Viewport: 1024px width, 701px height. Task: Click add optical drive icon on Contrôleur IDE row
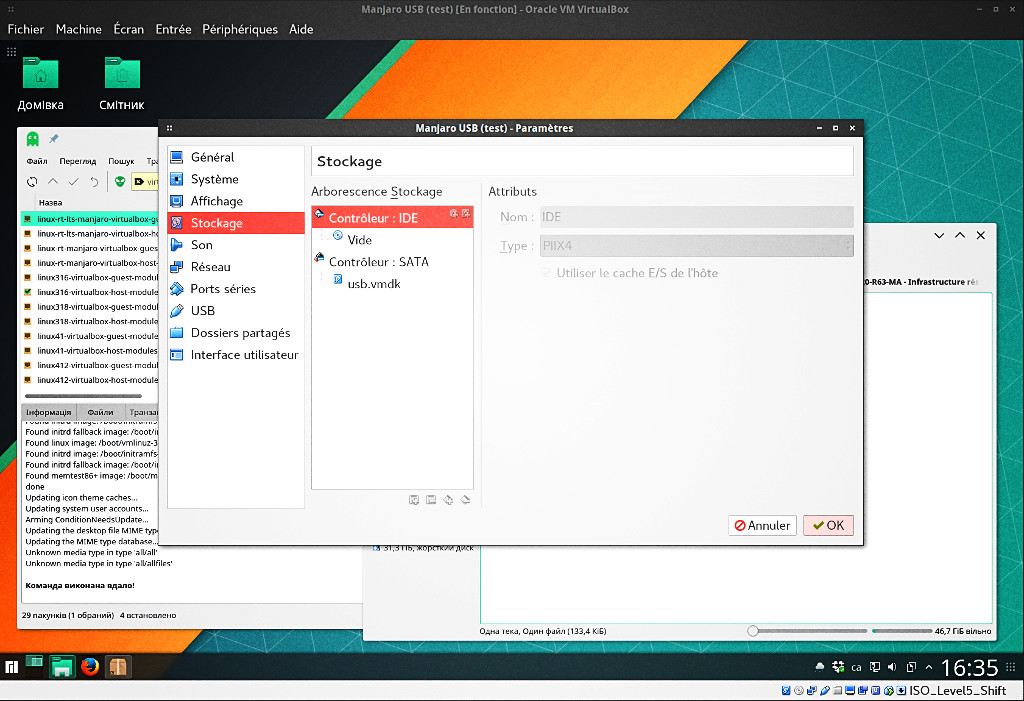point(454,214)
